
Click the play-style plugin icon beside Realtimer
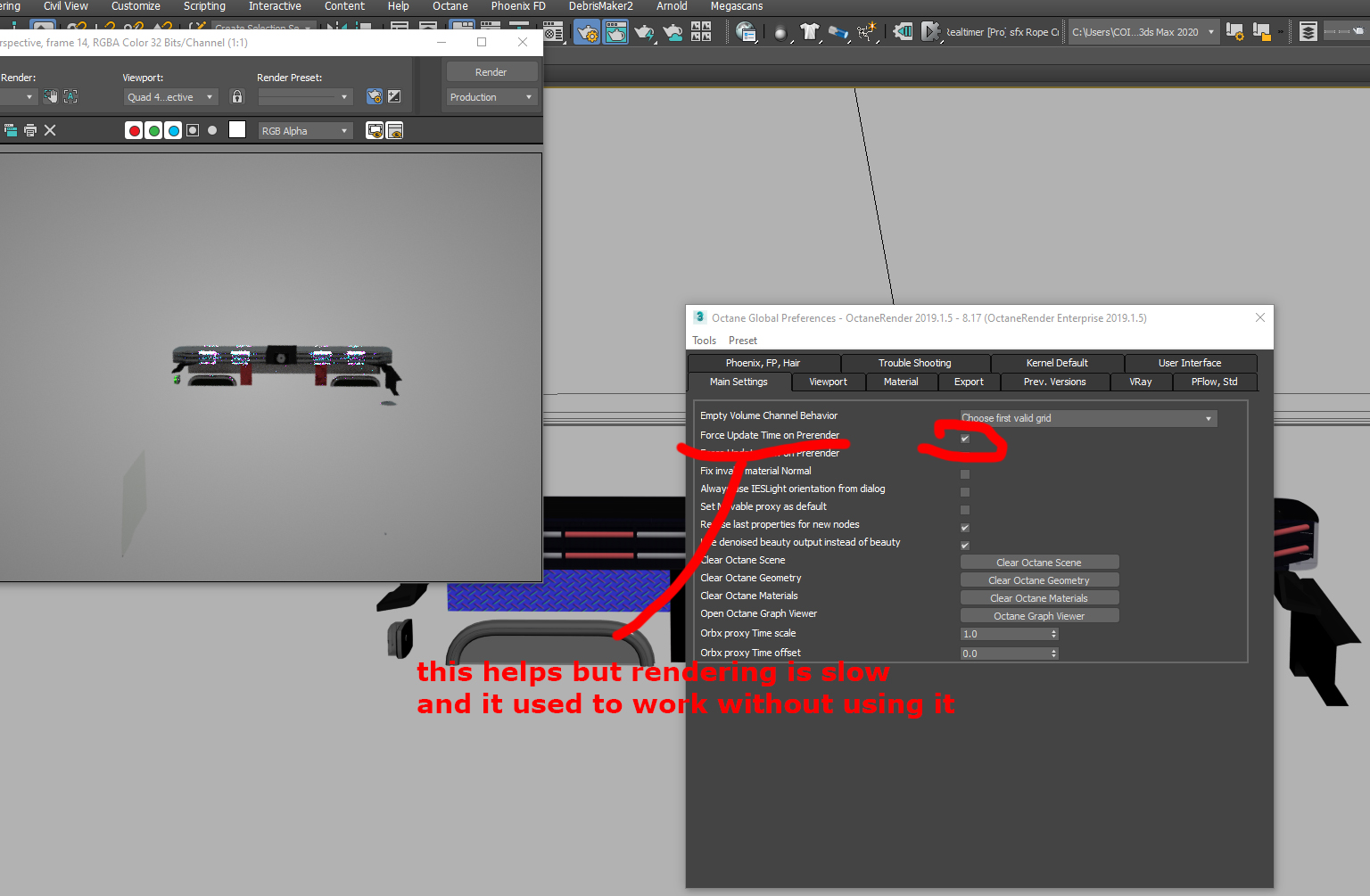point(930,32)
